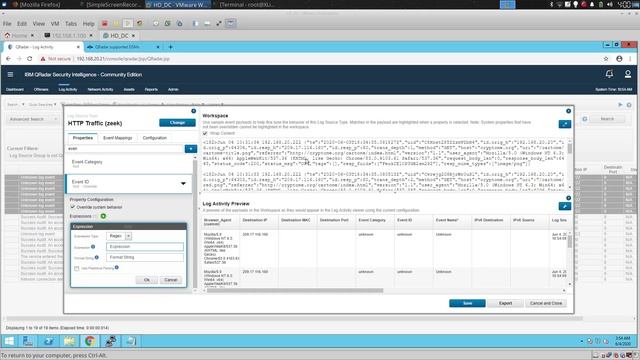Open the QRadar notifications bell
Image resolution: width=640 pixels, height=360 pixels.
pyautogui.click(x=609, y=74)
